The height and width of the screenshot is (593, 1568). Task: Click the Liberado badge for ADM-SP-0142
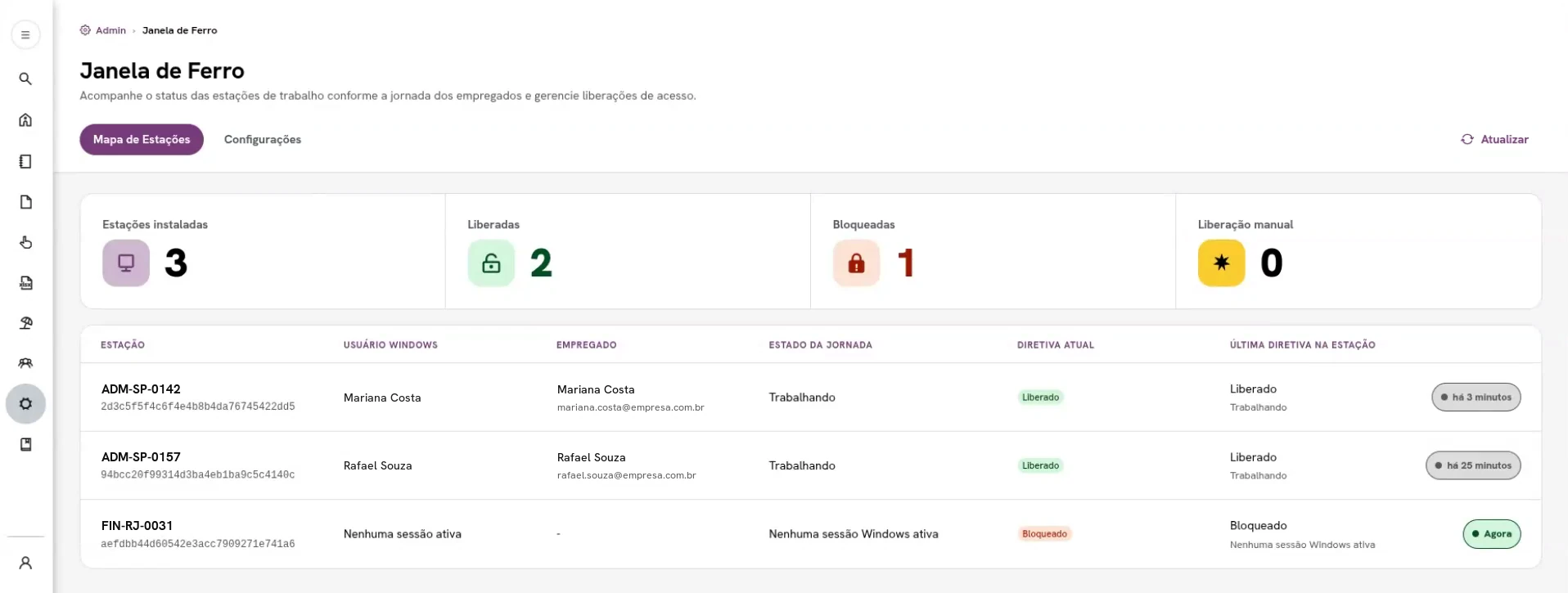(x=1040, y=398)
